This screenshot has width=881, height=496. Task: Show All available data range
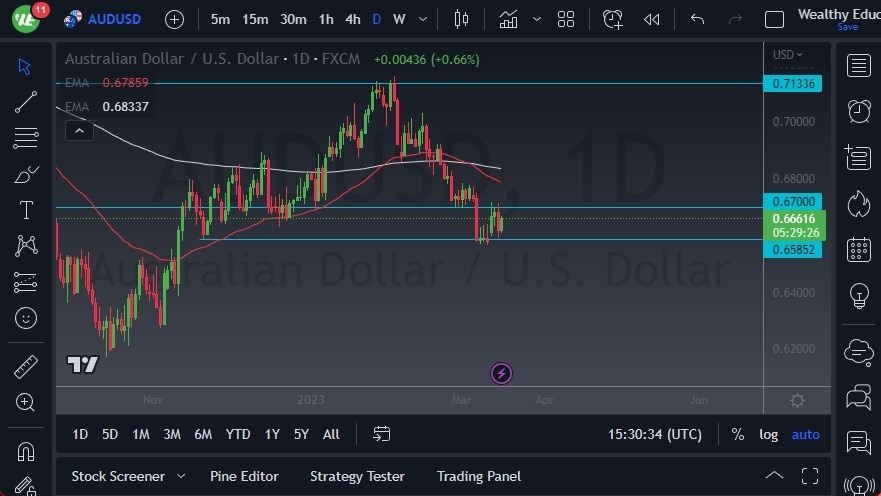(x=331, y=434)
